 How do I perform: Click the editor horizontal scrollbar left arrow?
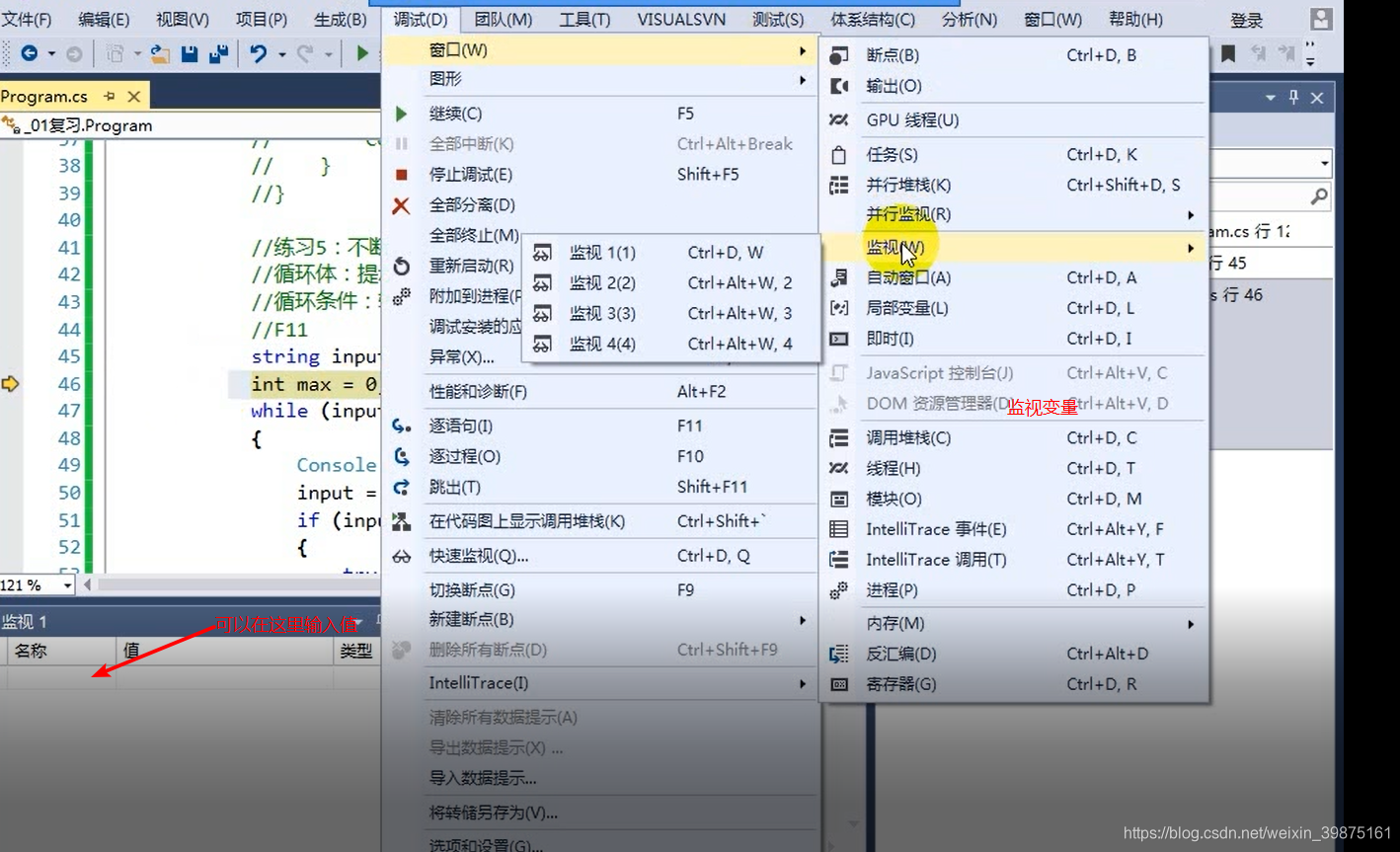click(88, 584)
